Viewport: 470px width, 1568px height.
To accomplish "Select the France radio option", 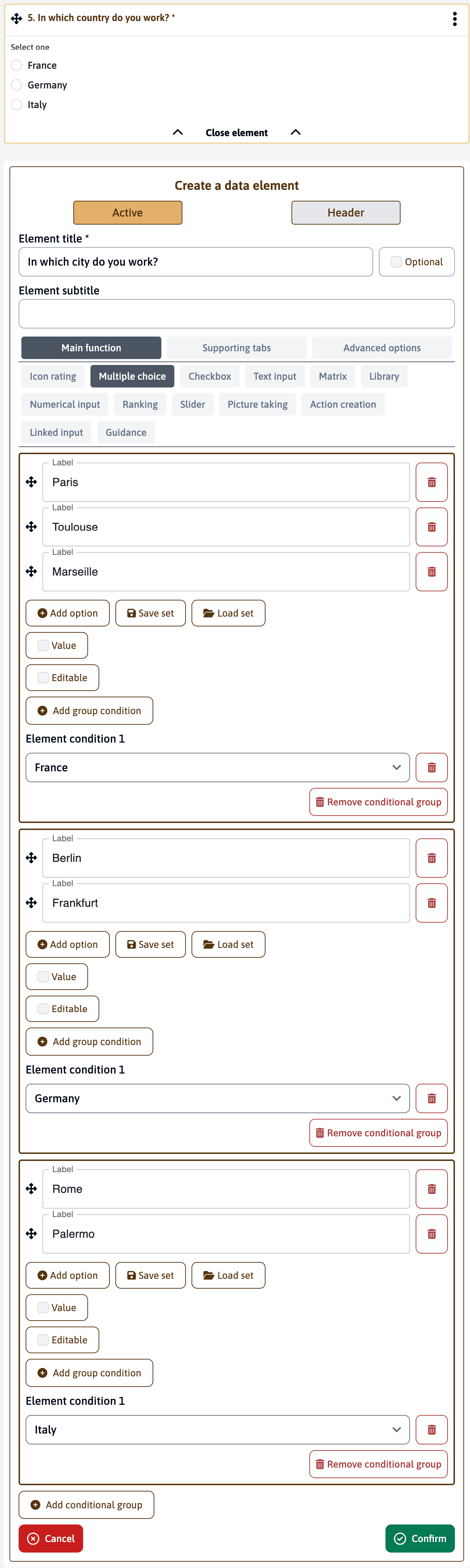I will tap(16, 65).
